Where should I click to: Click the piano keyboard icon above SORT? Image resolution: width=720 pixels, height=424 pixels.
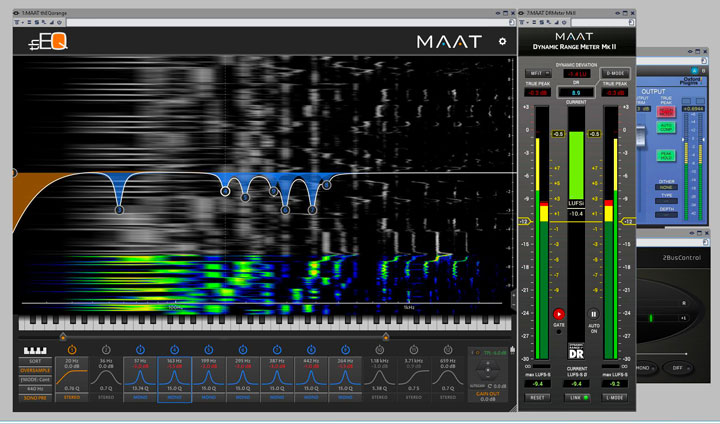pyautogui.click(x=34, y=349)
